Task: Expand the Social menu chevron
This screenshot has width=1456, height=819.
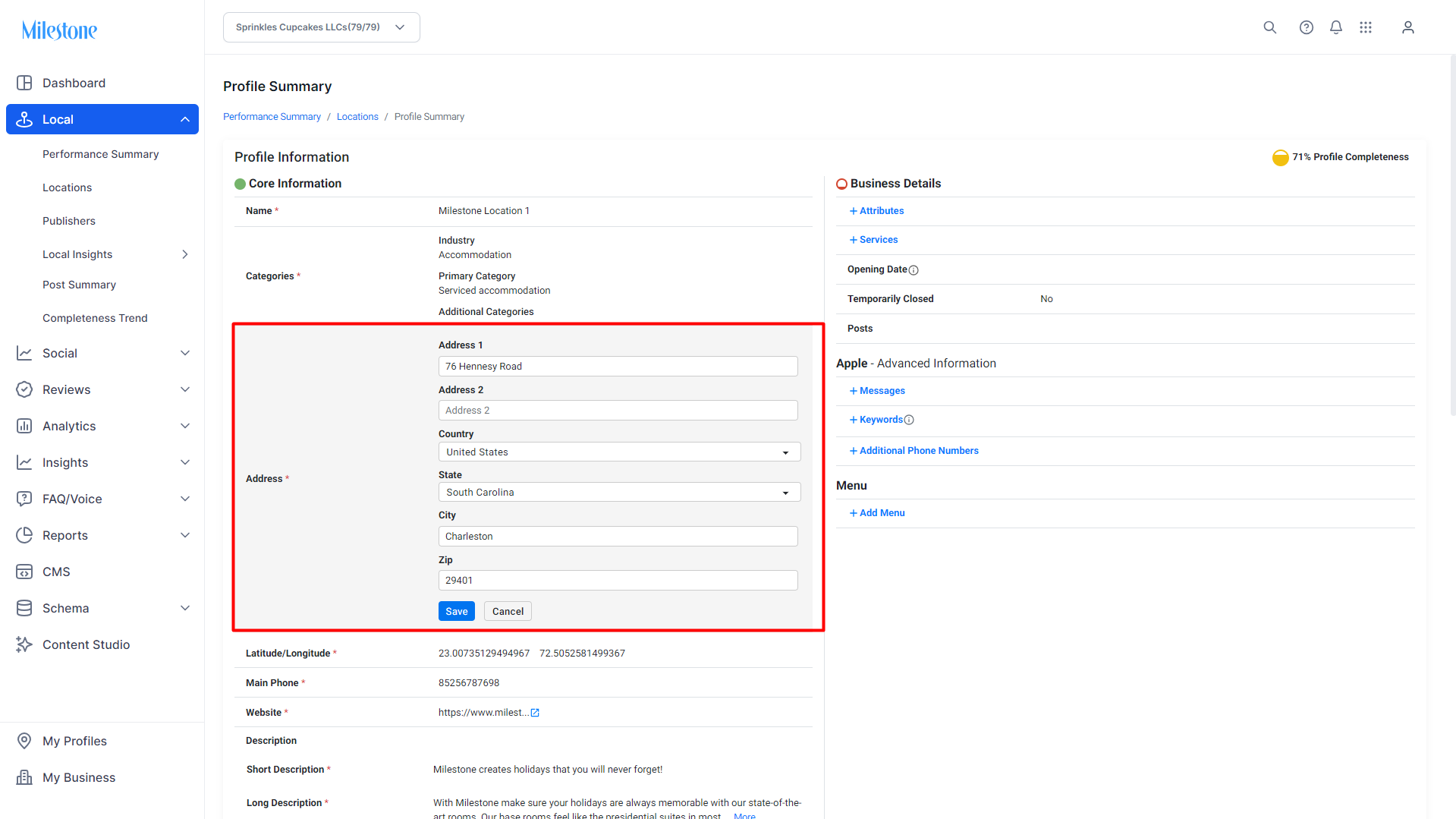Action: [x=185, y=353]
